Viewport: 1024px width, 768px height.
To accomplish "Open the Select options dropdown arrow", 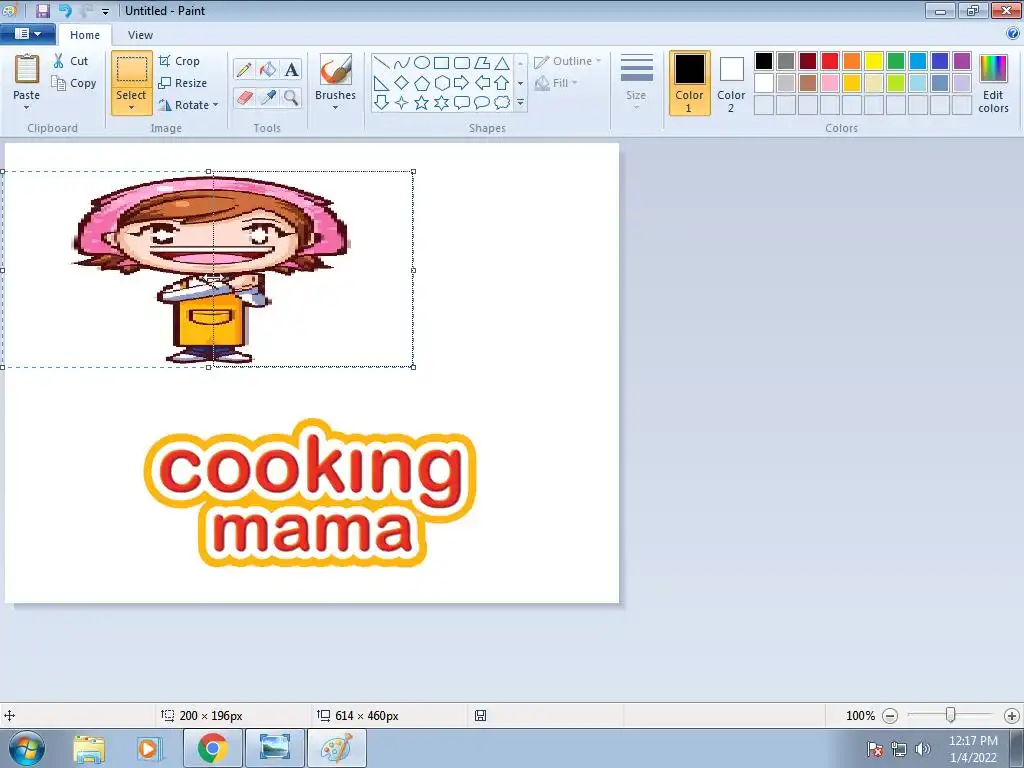I will (131, 108).
